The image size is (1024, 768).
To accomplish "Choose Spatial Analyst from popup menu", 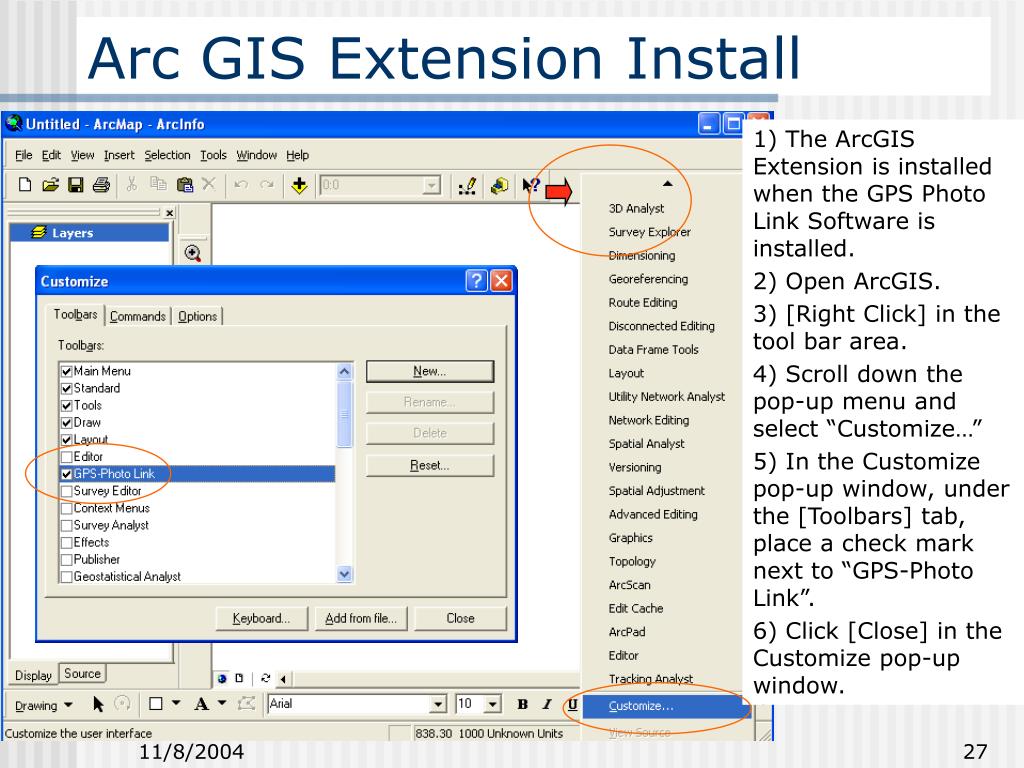I will click(x=647, y=444).
